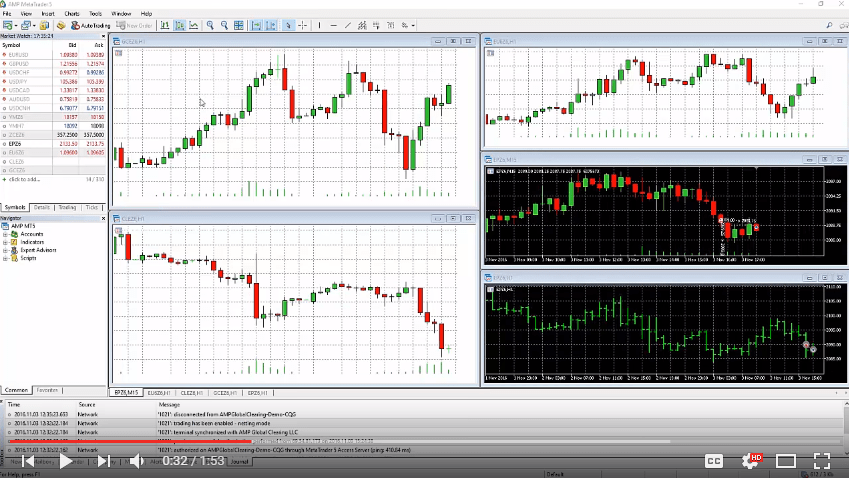Skip to the next video
Image resolution: width=849 pixels, height=478 pixels.
coord(103,461)
